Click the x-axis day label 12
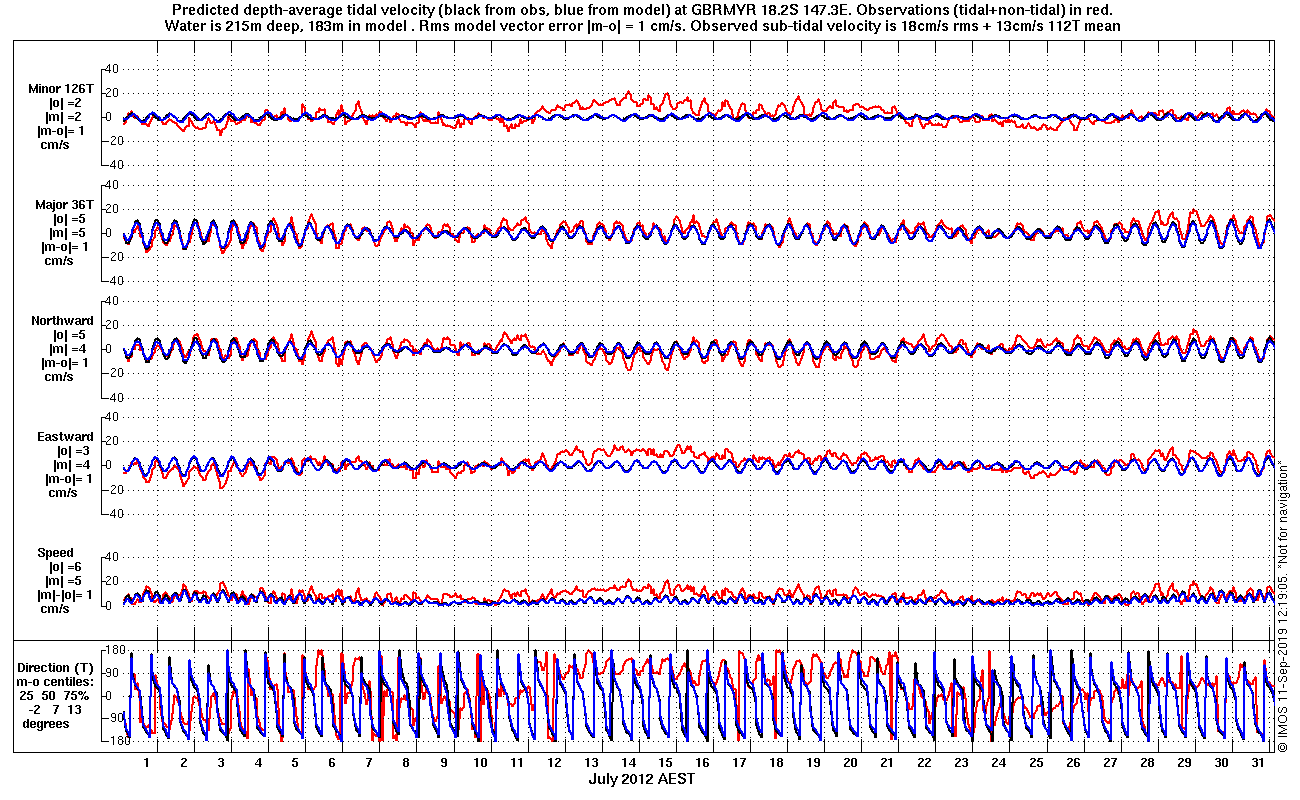 click(x=554, y=763)
